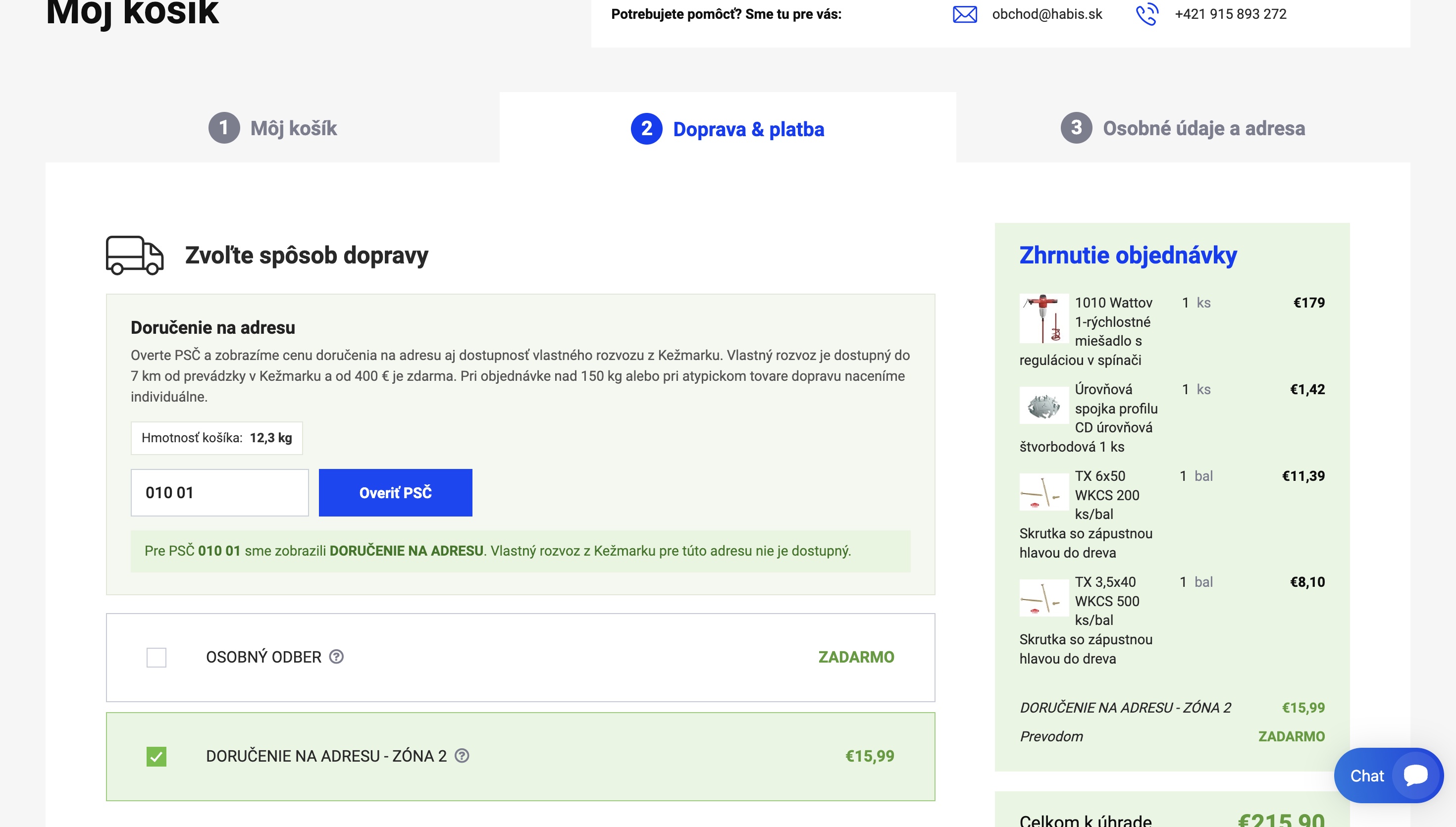This screenshot has width=1456, height=827.
Task: Open the Chat widget button
Action: (1389, 775)
